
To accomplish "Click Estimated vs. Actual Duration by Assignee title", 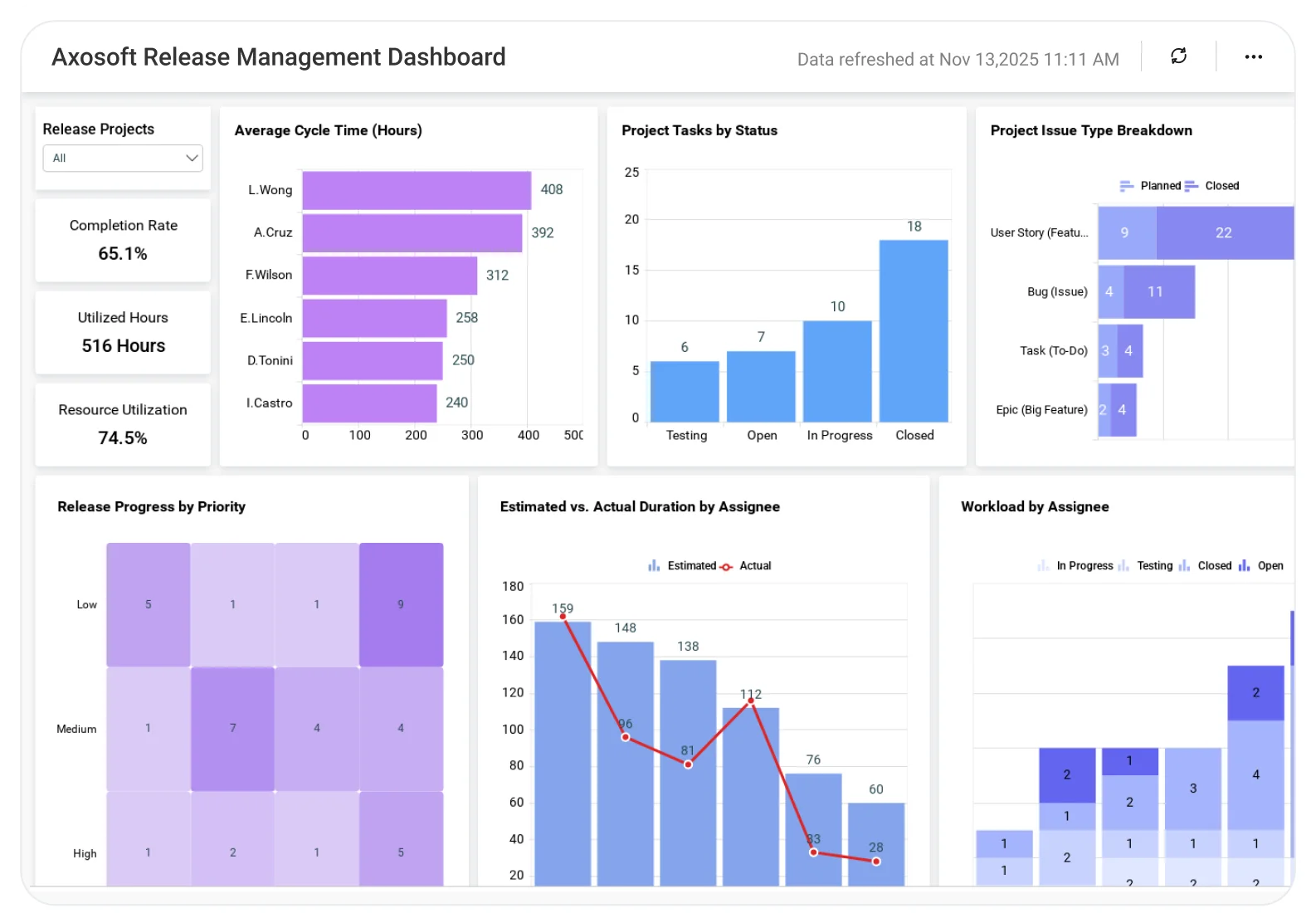I will [x=640, y=506].
